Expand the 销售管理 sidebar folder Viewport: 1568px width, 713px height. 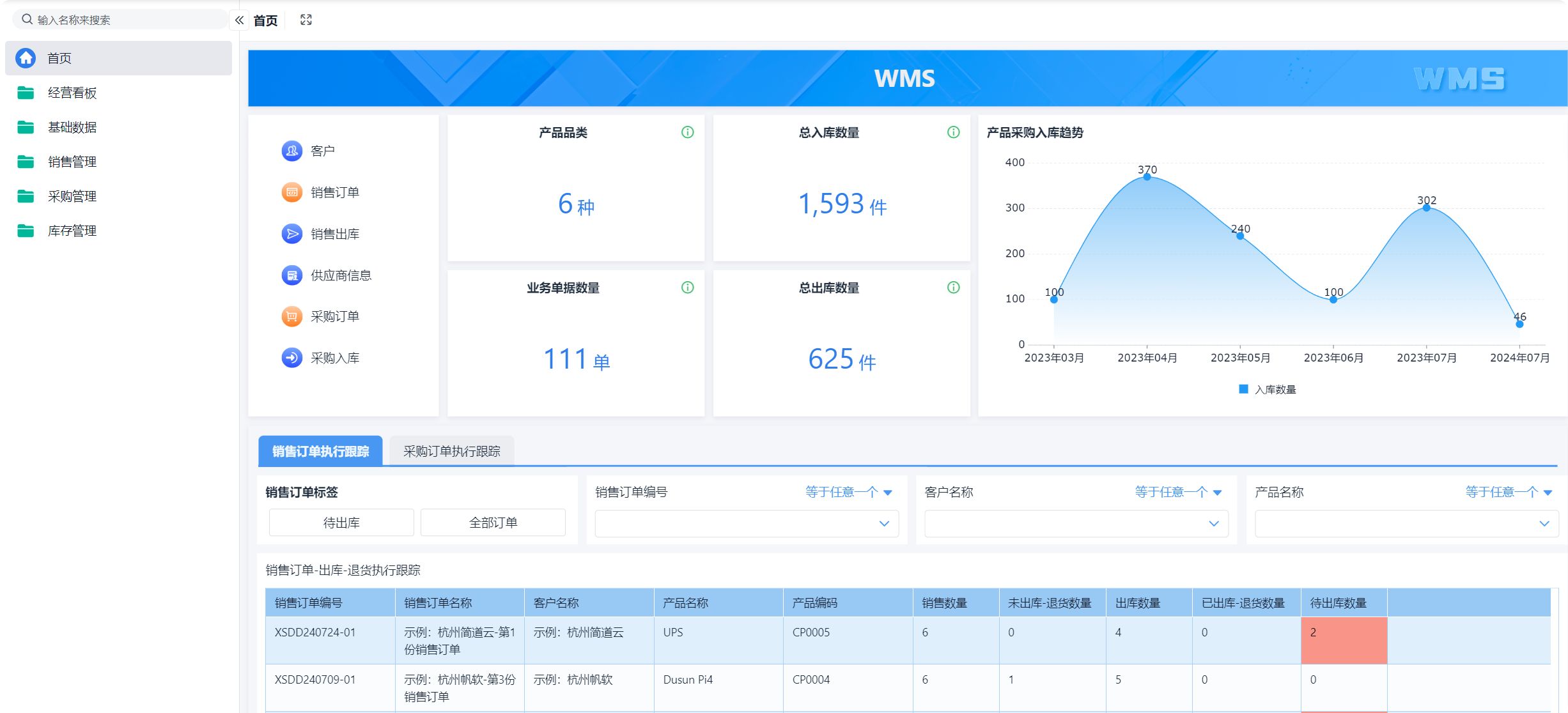coord(72,162)
